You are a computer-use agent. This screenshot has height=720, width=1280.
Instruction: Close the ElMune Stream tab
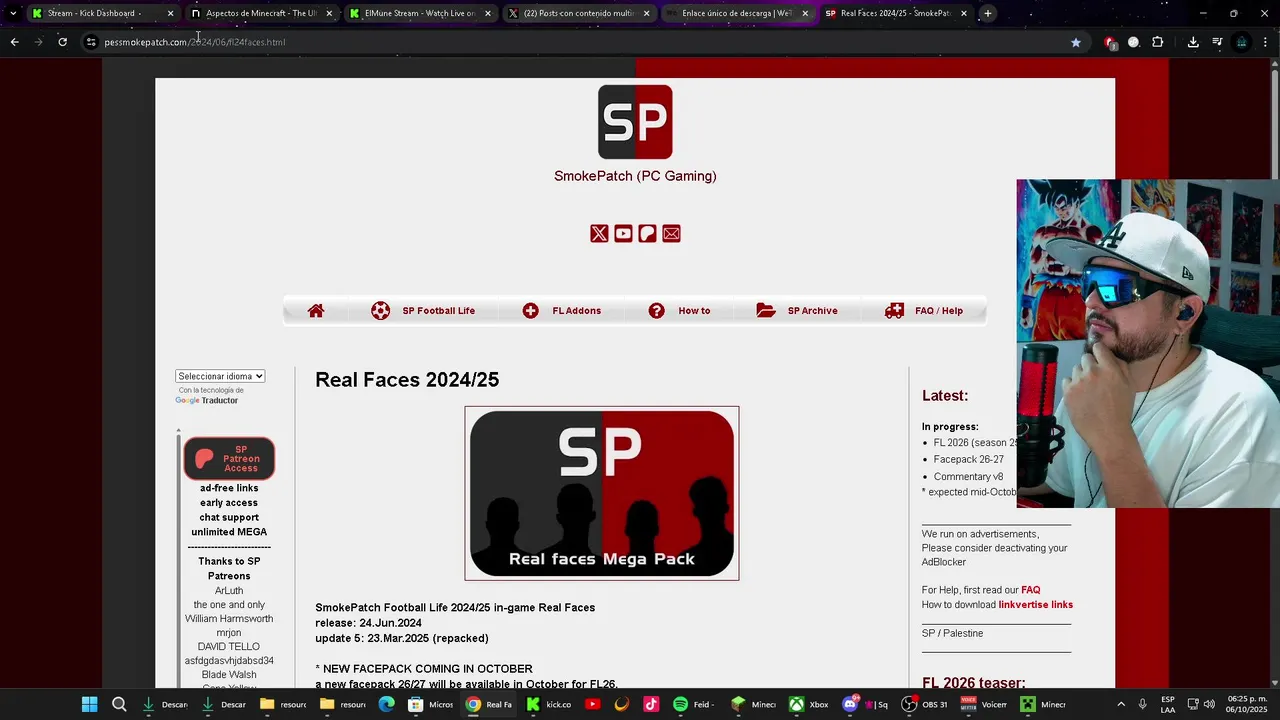click(x=488, y=13)
